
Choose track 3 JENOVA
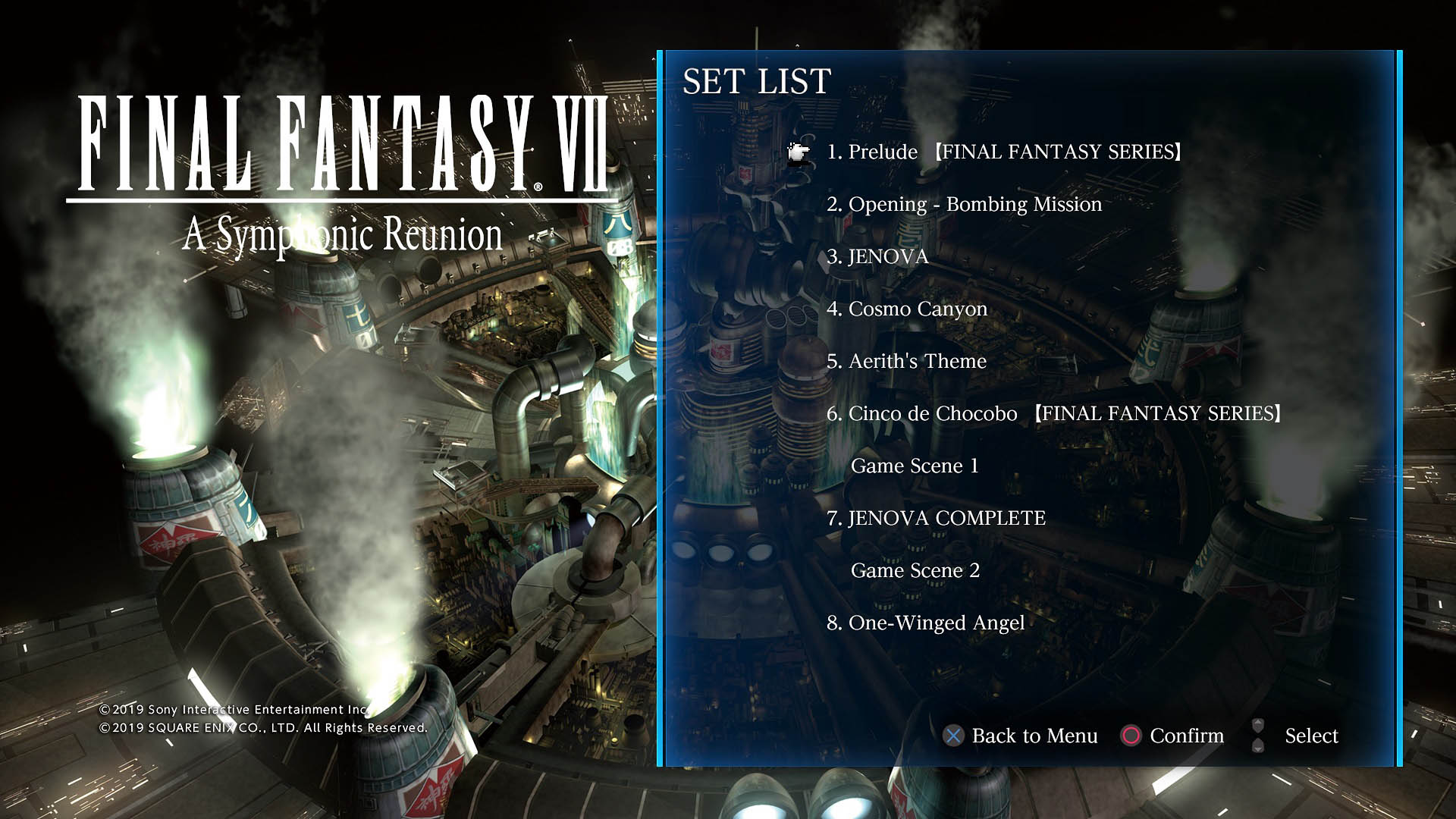click(877, 256)
